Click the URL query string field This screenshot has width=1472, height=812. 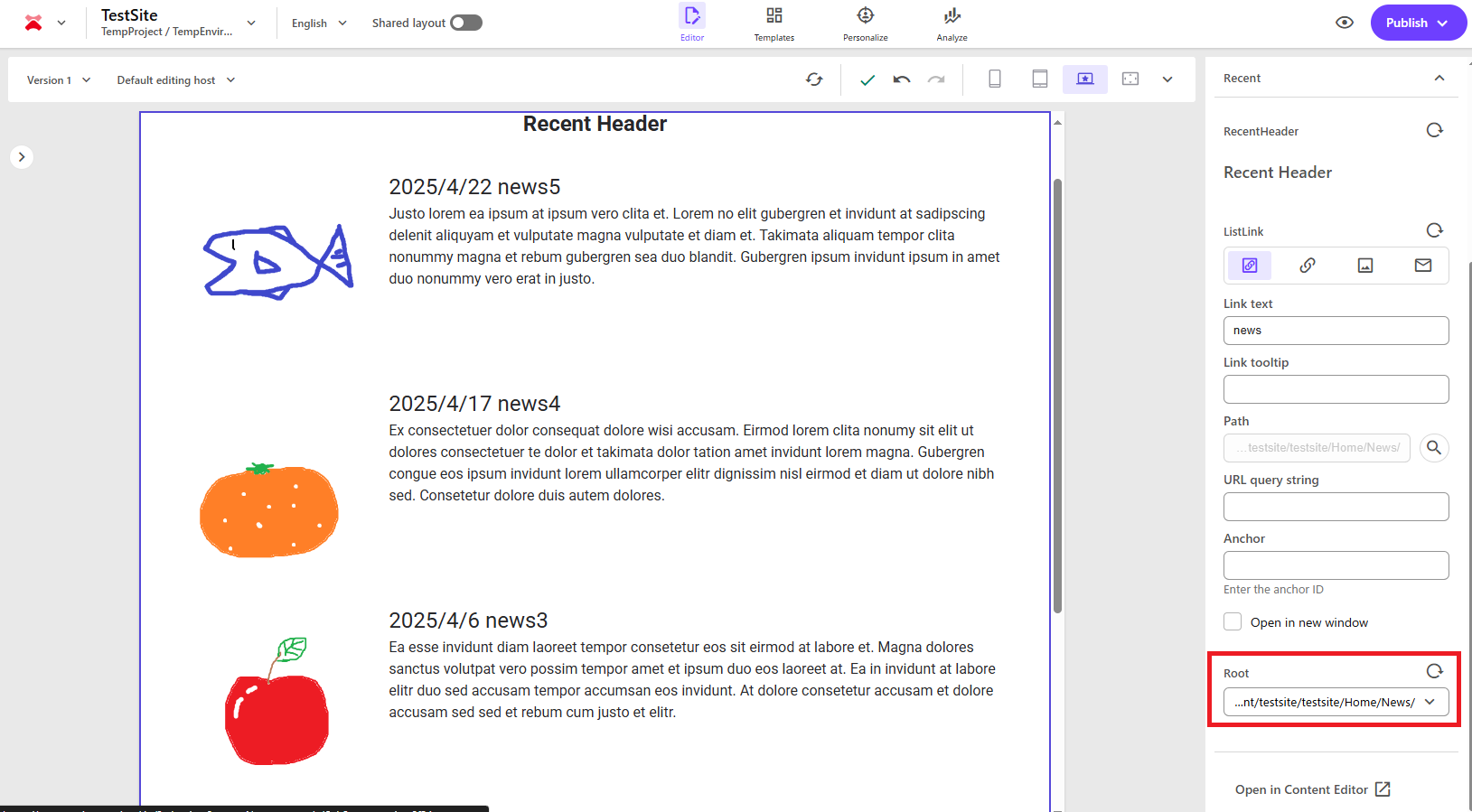click(1336, 507)
